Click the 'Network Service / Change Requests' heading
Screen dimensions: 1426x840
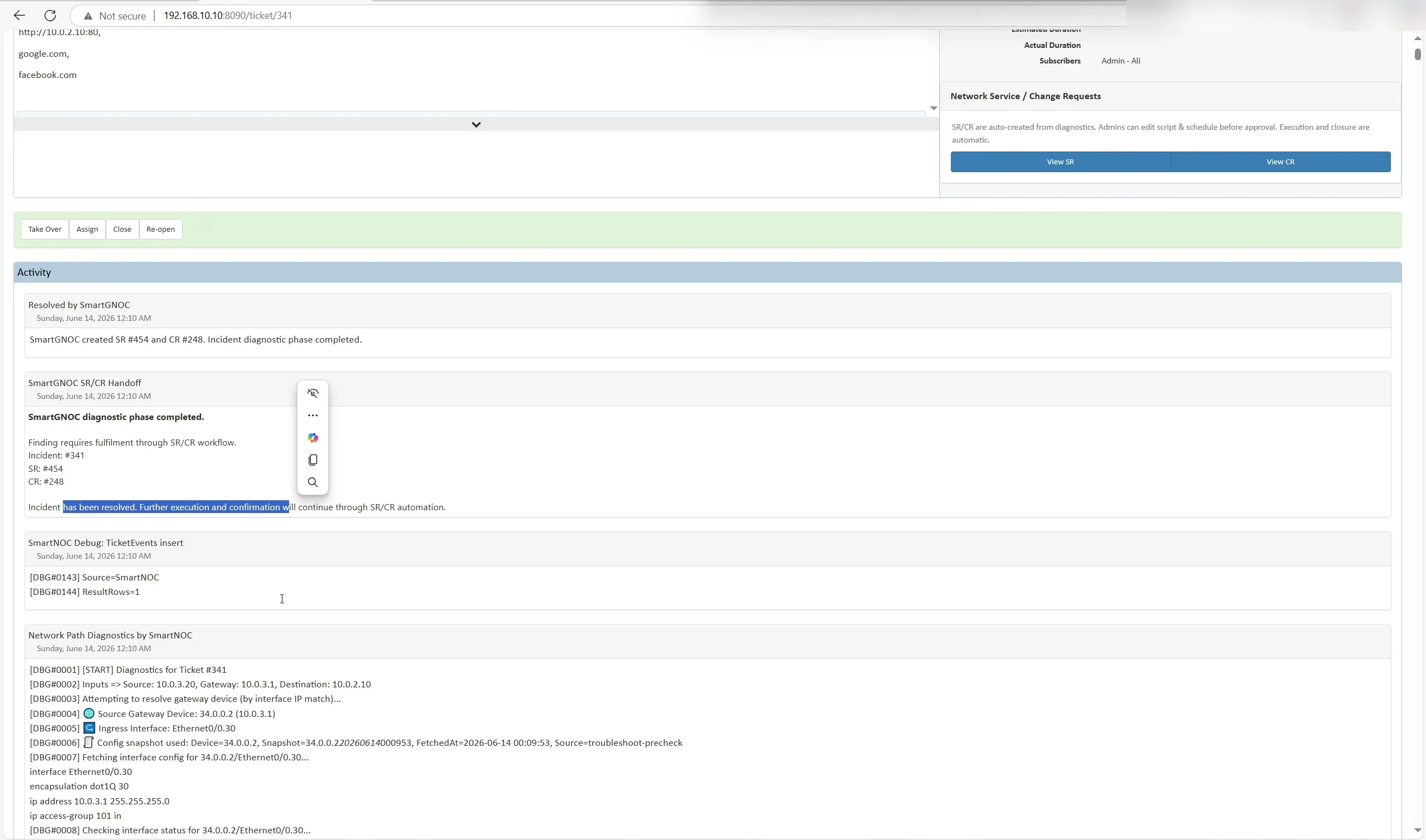[1025, 96]
